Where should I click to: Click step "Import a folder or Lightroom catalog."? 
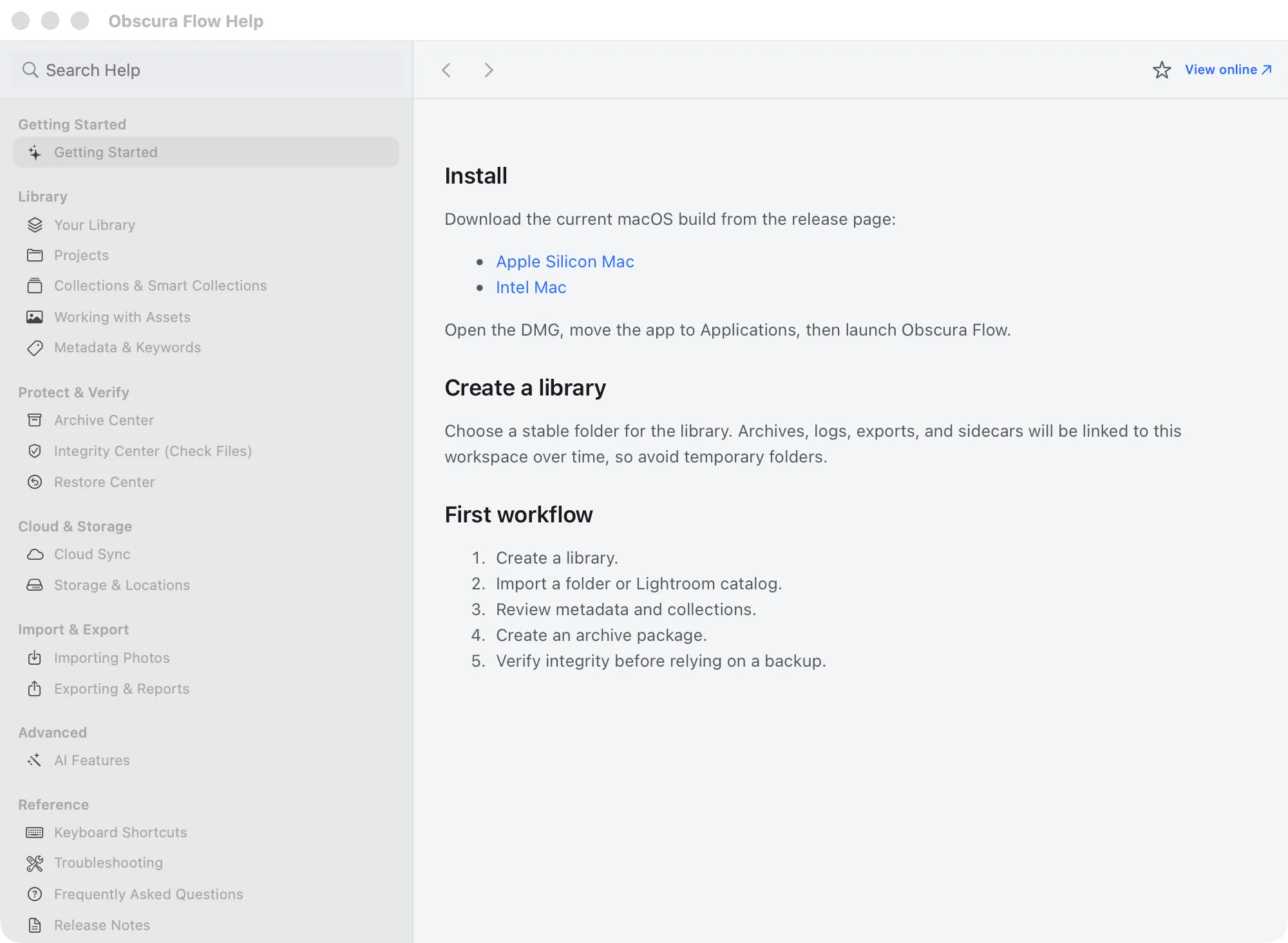[639, 584]
